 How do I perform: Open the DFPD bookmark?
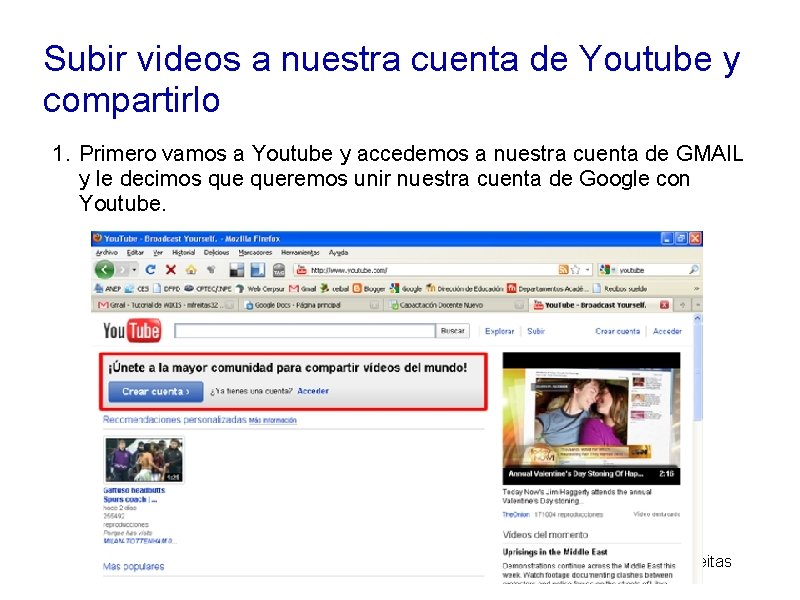166,289
